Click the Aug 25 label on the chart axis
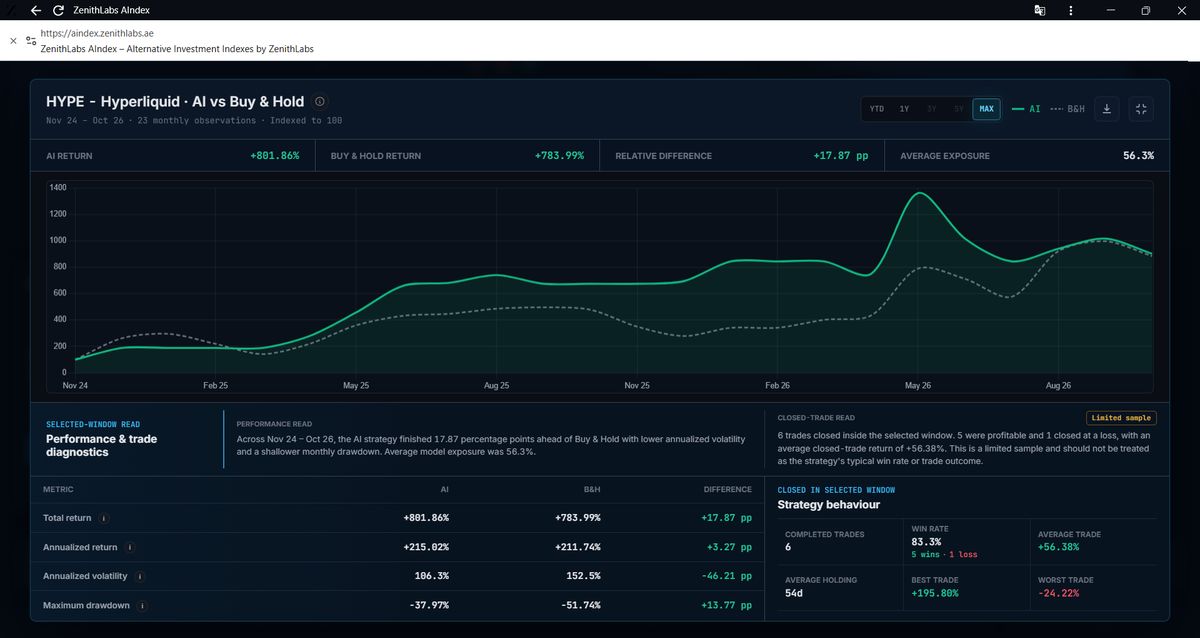The image size is (1200, 638). 497,385
